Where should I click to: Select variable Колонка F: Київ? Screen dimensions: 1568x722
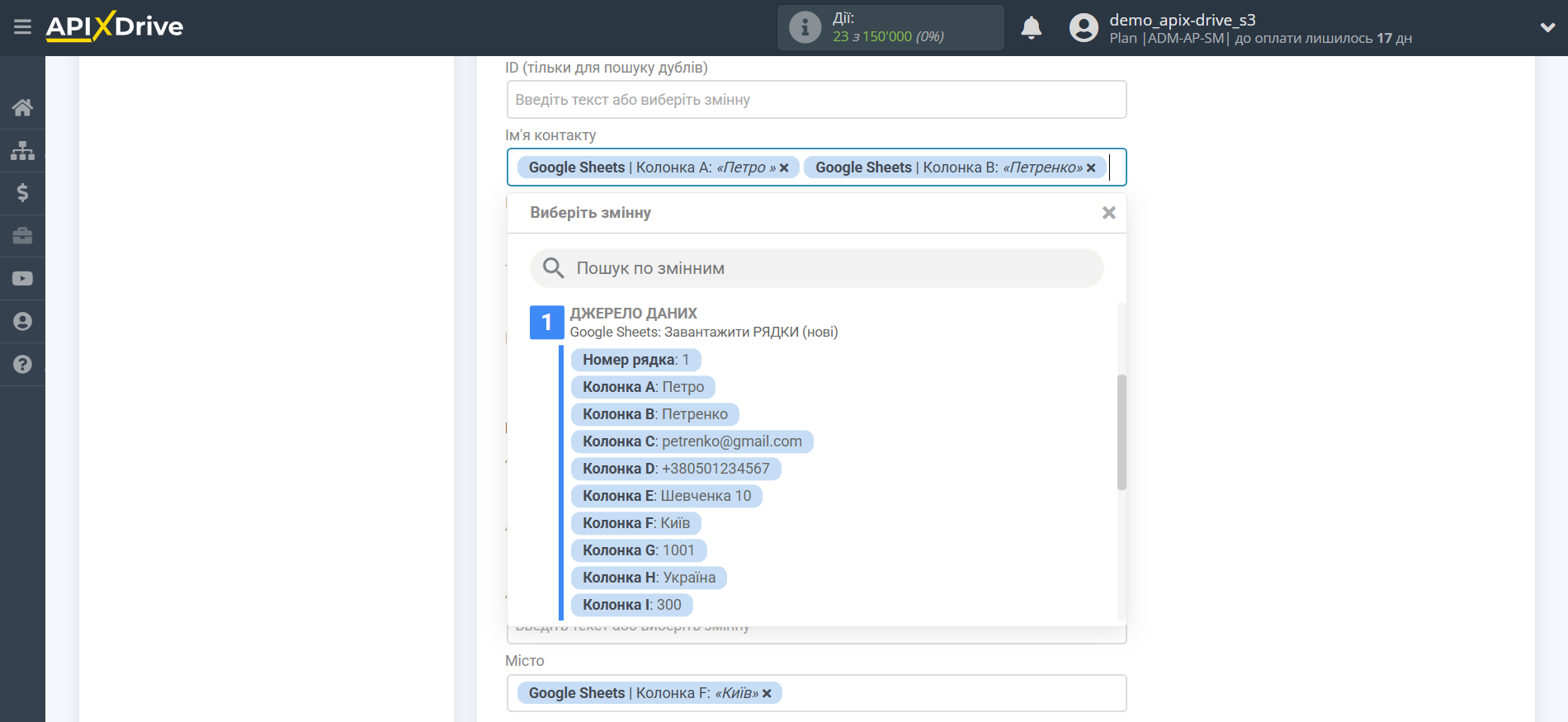[x=636, y=523]
